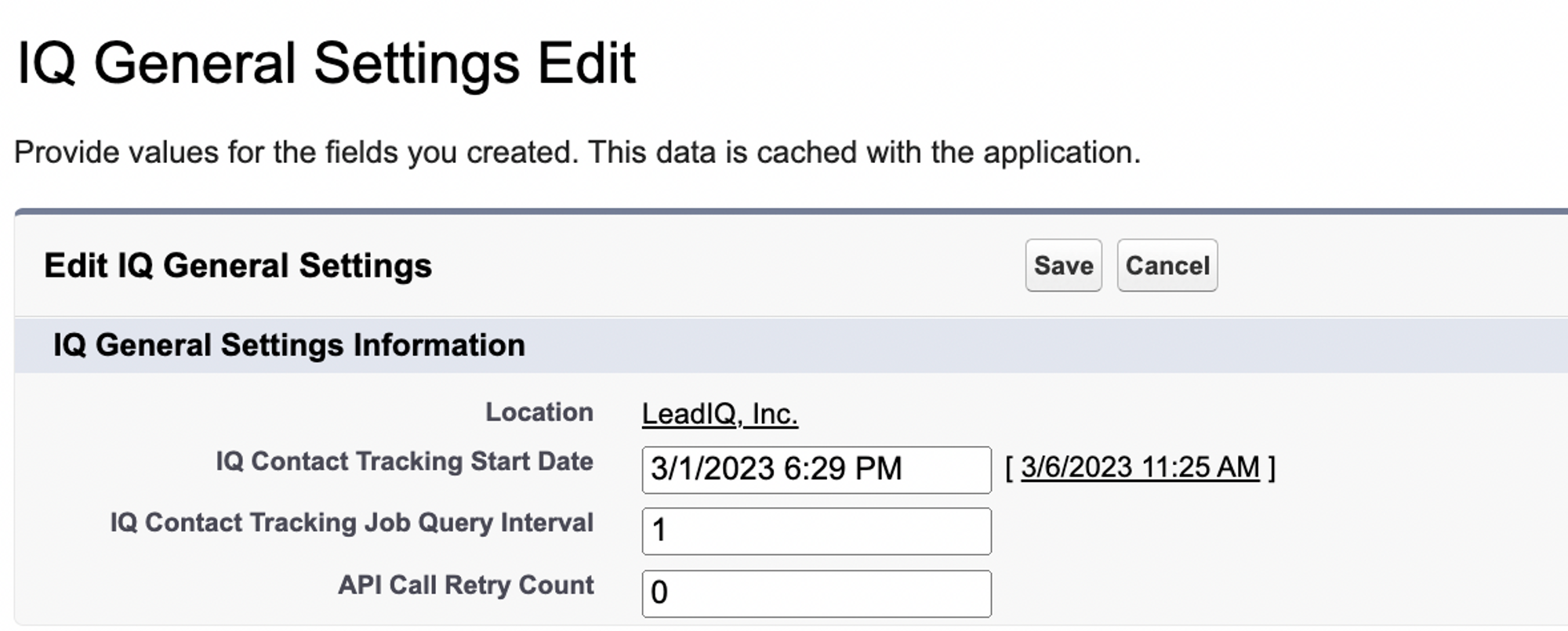Click the blue top border of the edit panel
1568x631 pixels.
coord(784,212)
